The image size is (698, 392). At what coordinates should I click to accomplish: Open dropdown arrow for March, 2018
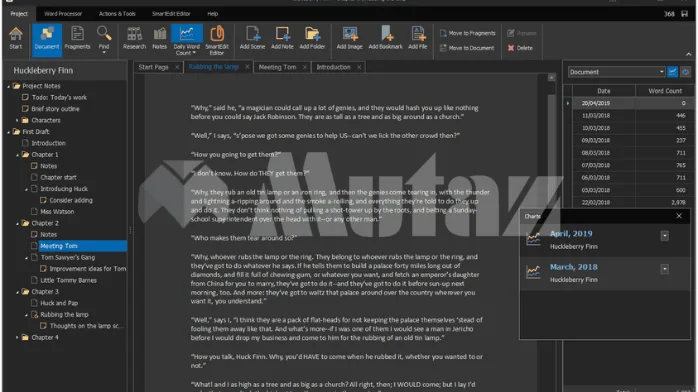coord(665,269)
